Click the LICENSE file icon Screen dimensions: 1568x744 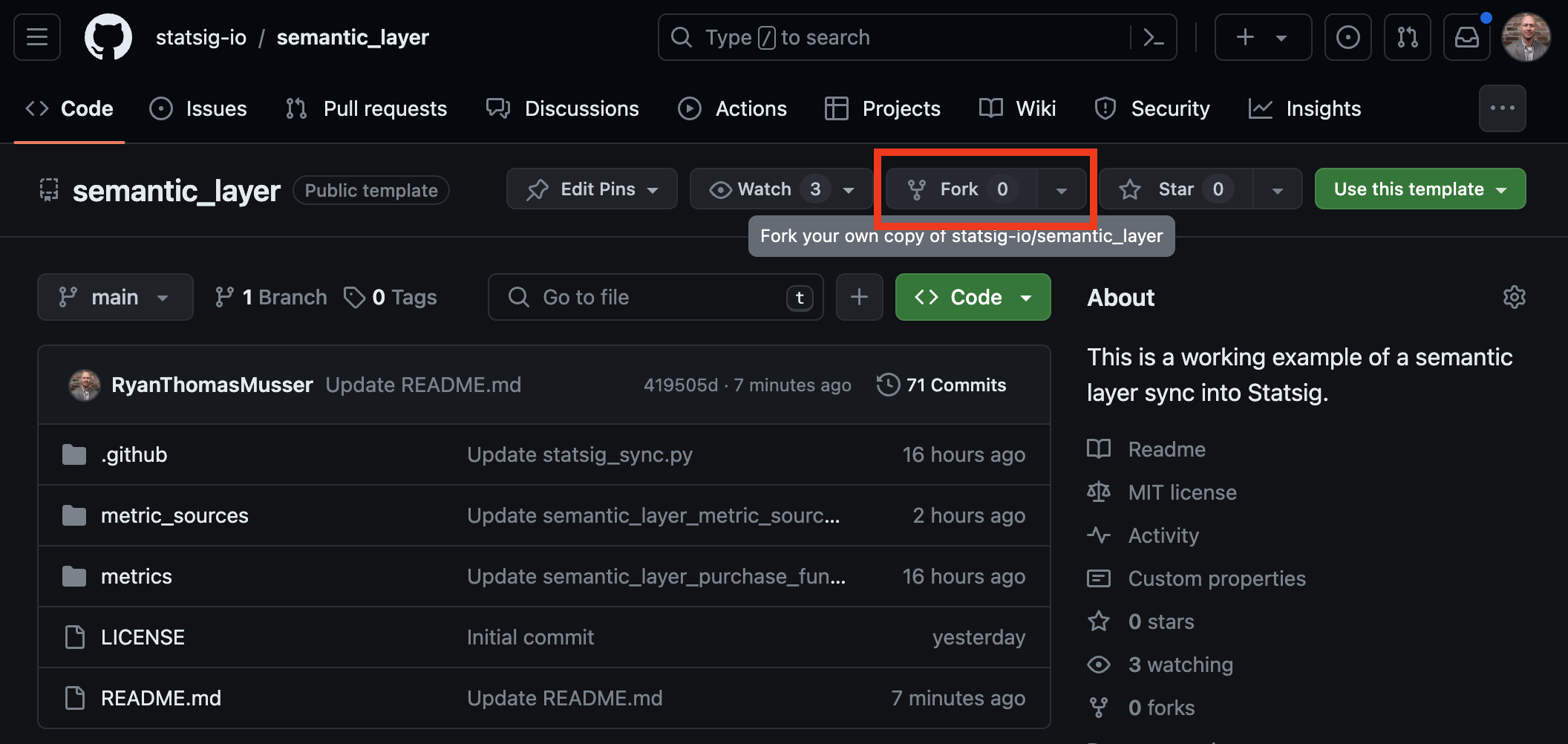[x=74, y=637]
